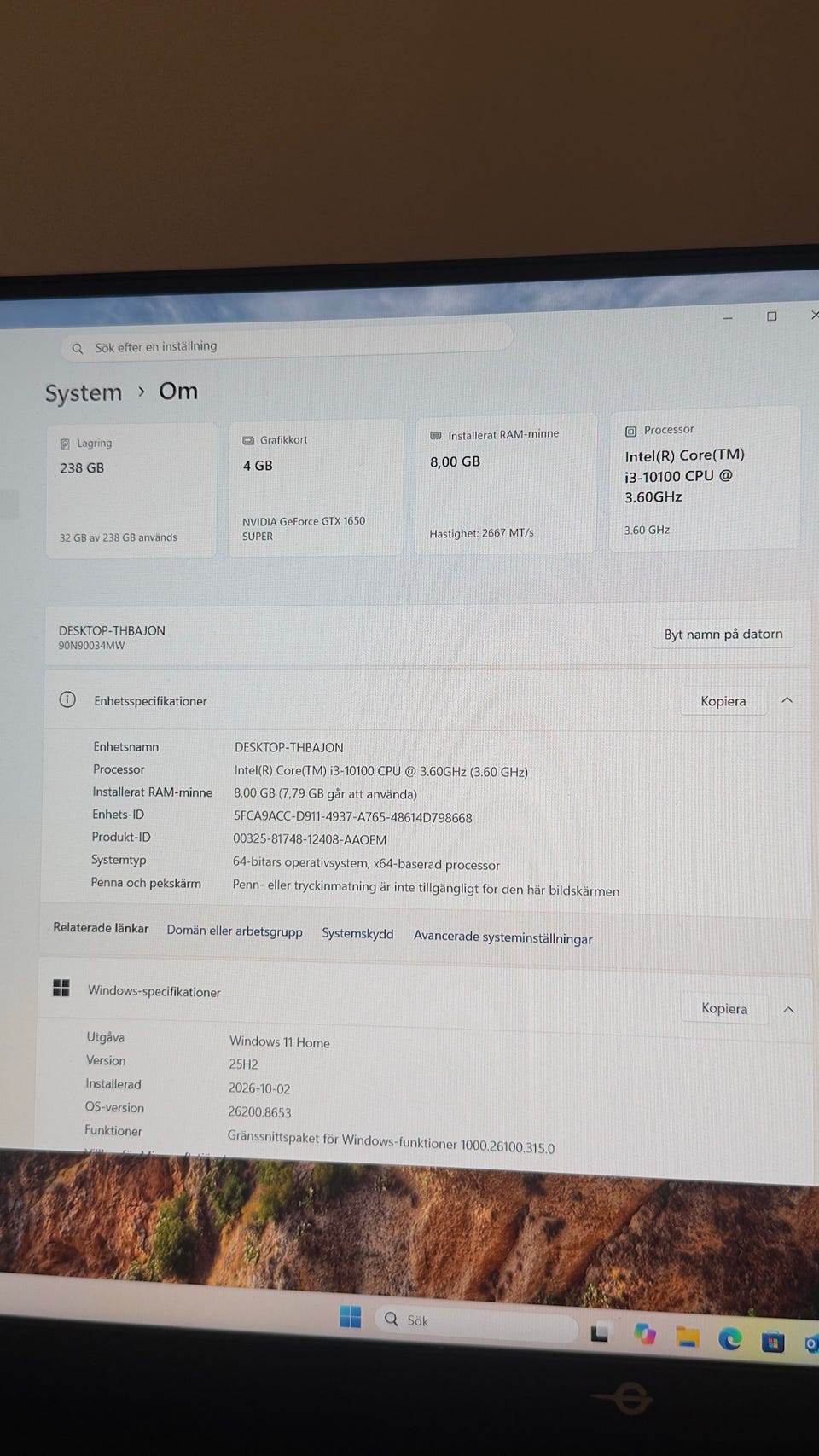Maximize the Settings window

click(x=772, y=316)
